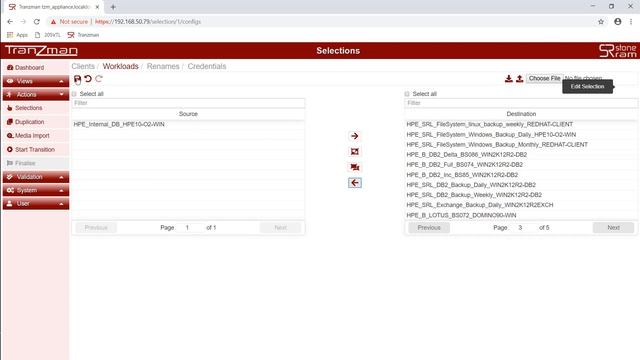Click Previous in the Destination pager
The image size is (640, 360).
point(429,228)
